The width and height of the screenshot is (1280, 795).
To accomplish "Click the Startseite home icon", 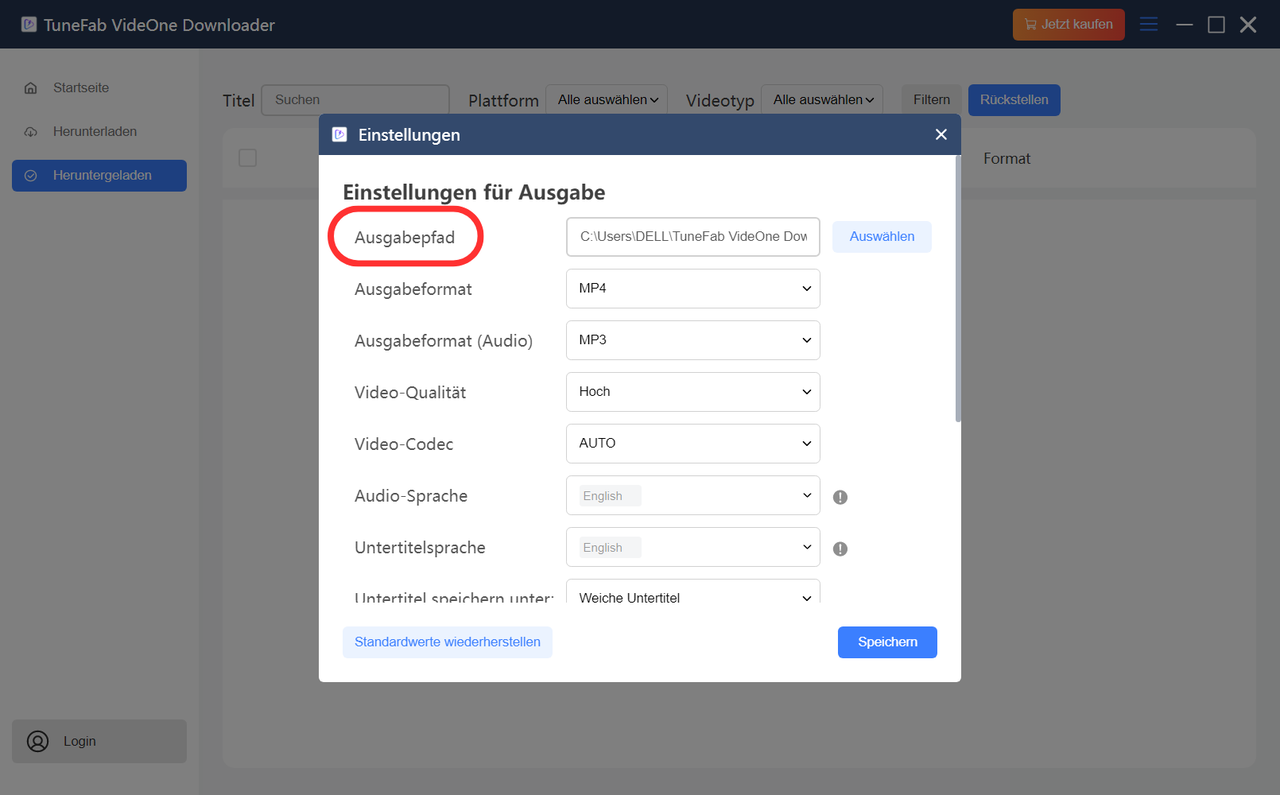I will pyautogui.click(x=31, y=88).
